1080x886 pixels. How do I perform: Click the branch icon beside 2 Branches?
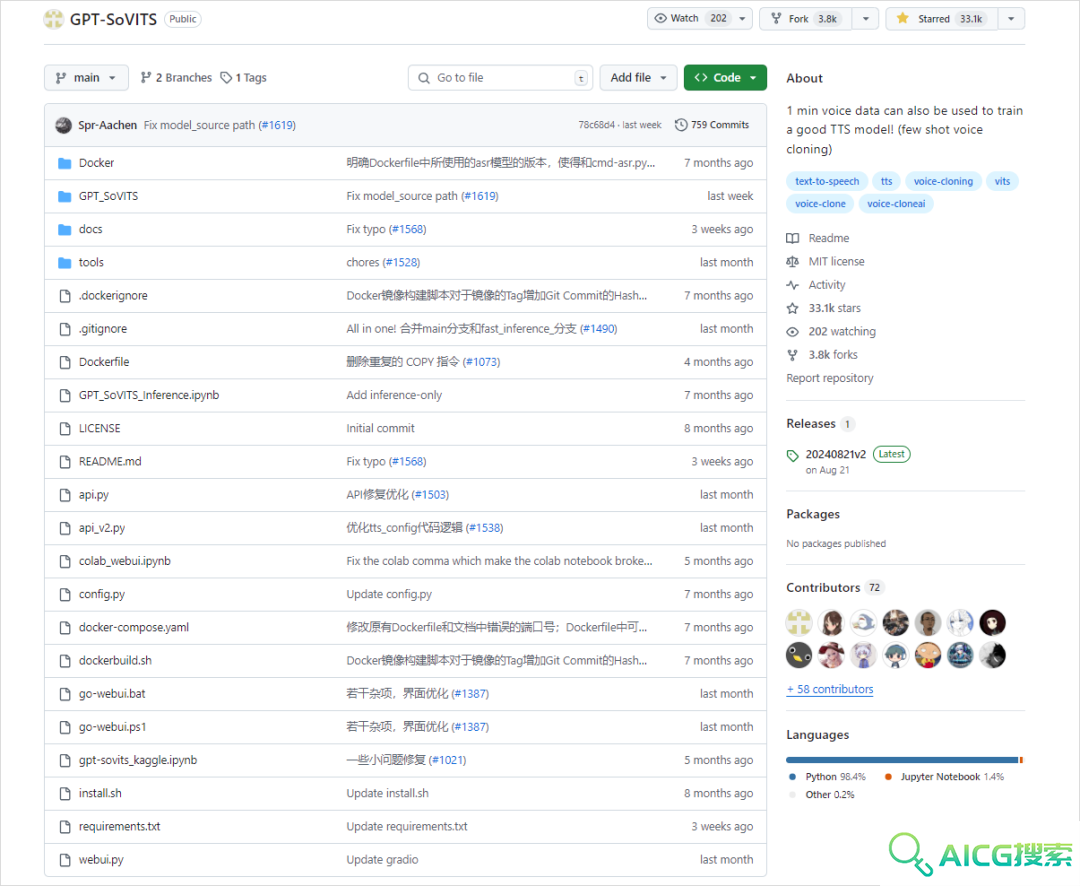(x=145, y=78)
